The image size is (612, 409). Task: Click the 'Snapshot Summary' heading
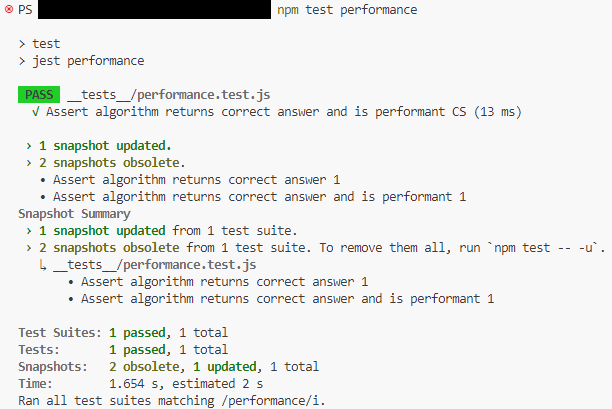click(x=76, y=214)
